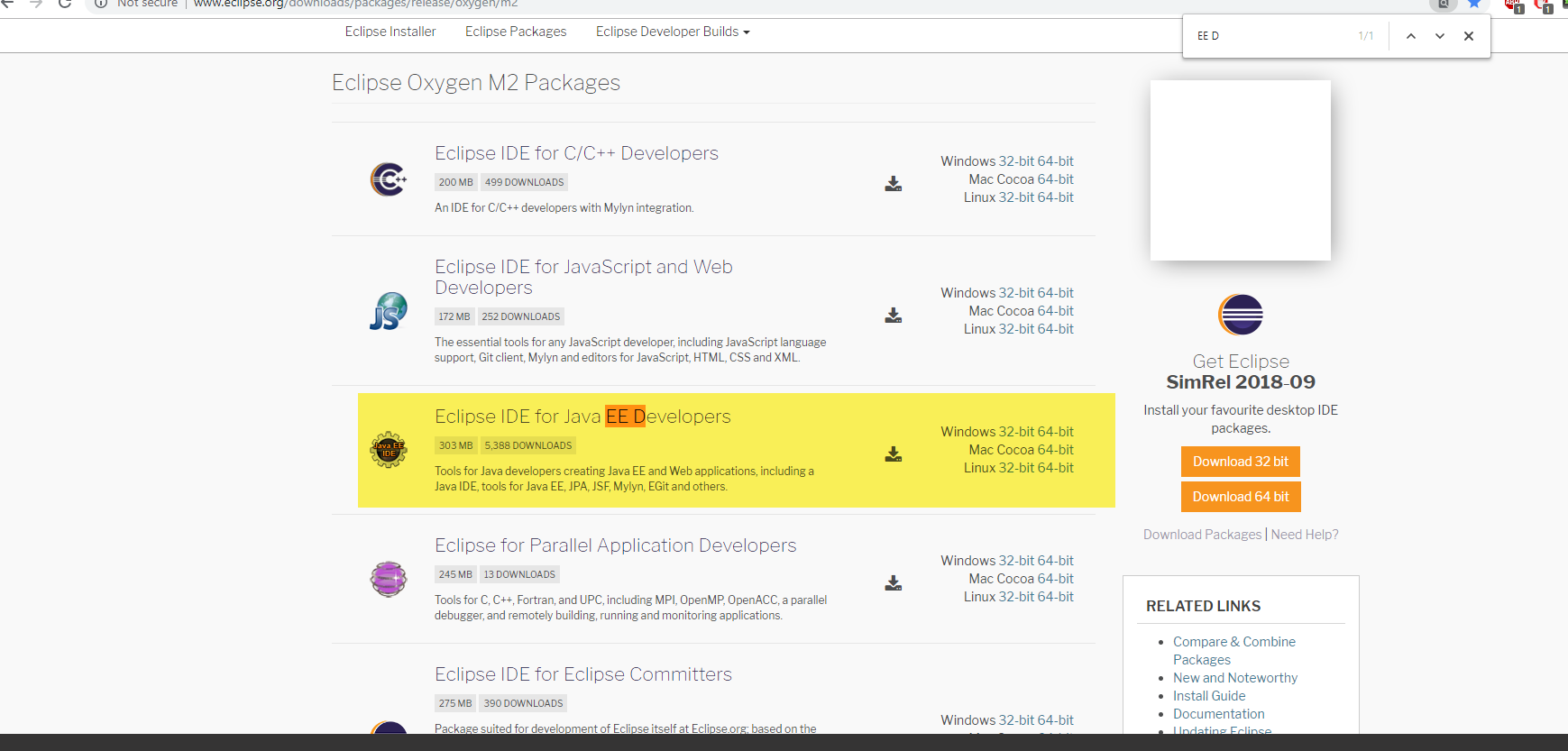1568x751 pixels.
Task: Download JavaScript package Linux 64-bit
Action: coord(1056,329)
